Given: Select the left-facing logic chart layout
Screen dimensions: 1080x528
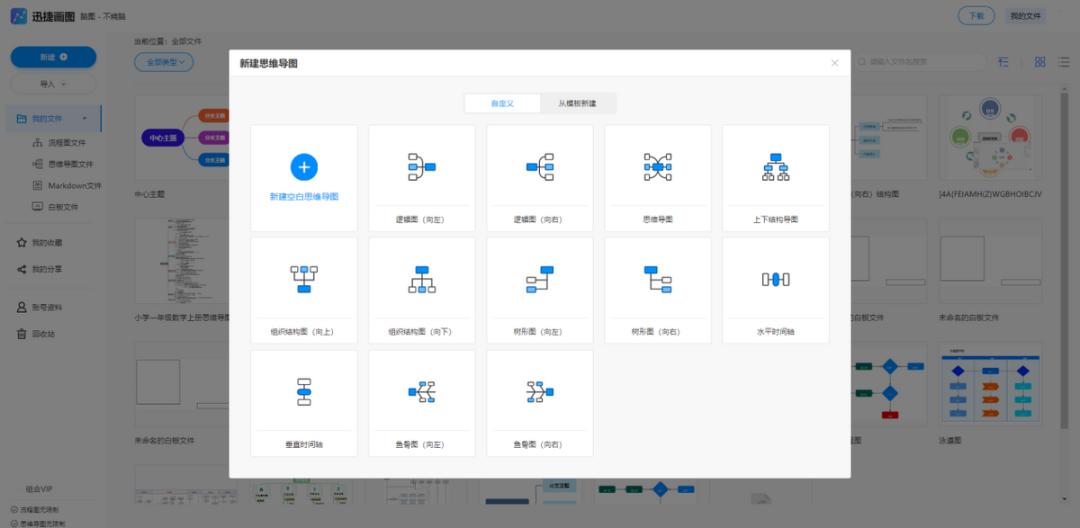Looking at the screenshot, I should point(422,177).
